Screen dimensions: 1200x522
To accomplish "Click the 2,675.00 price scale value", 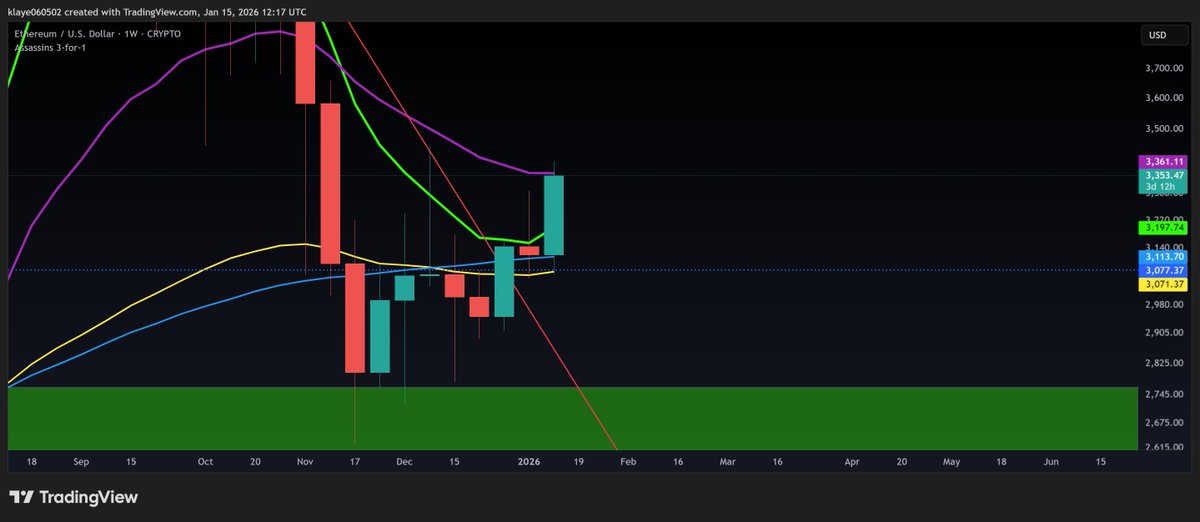I will point(1164,422).
